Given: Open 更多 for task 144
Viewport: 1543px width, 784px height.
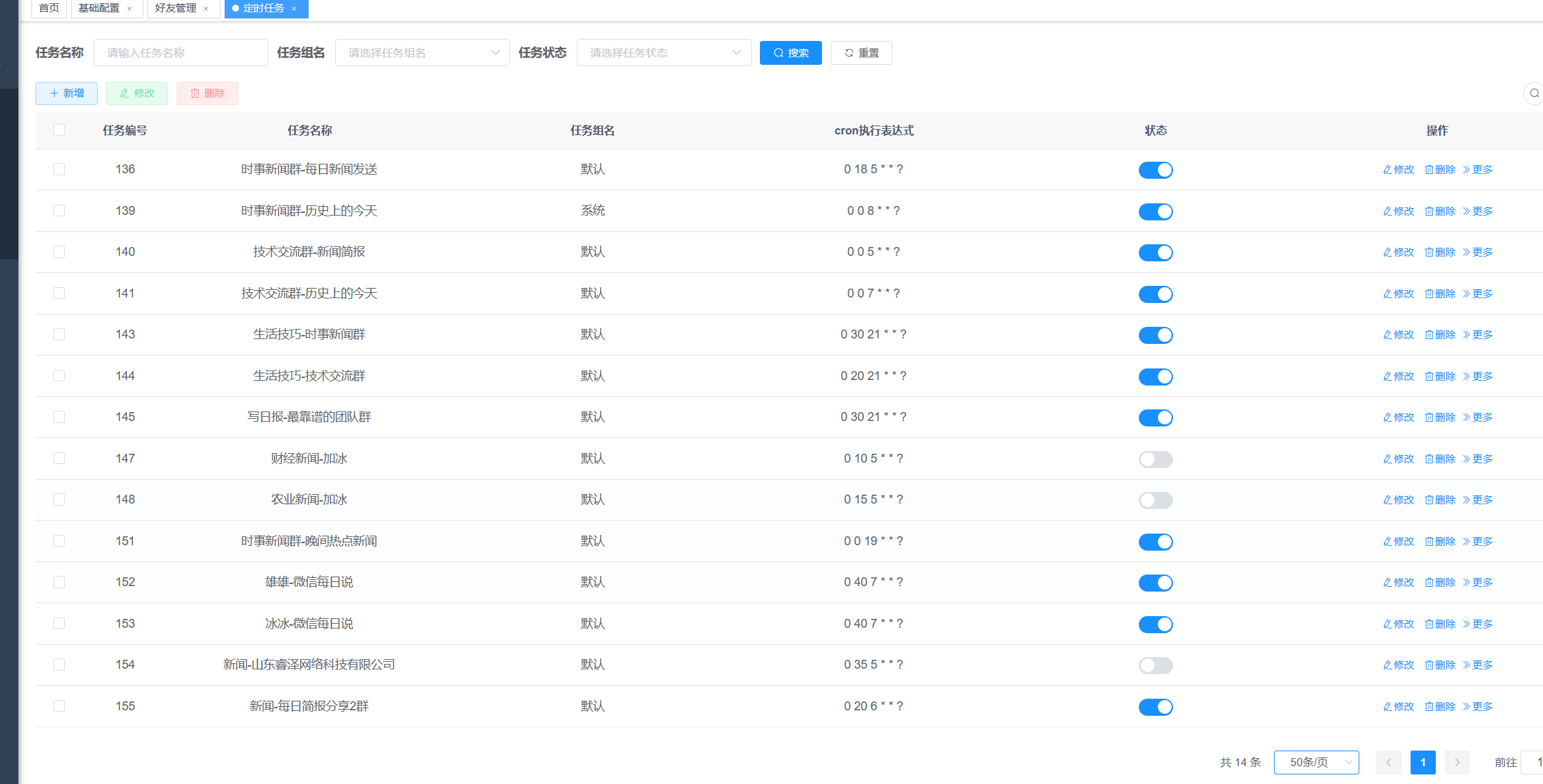Looking at the screenshot, I should [1477, 376].
